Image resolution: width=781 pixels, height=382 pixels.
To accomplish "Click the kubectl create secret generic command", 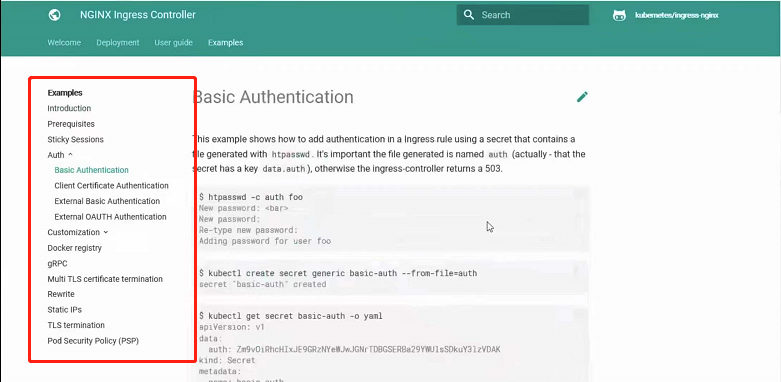I will (x=338, y=273).
